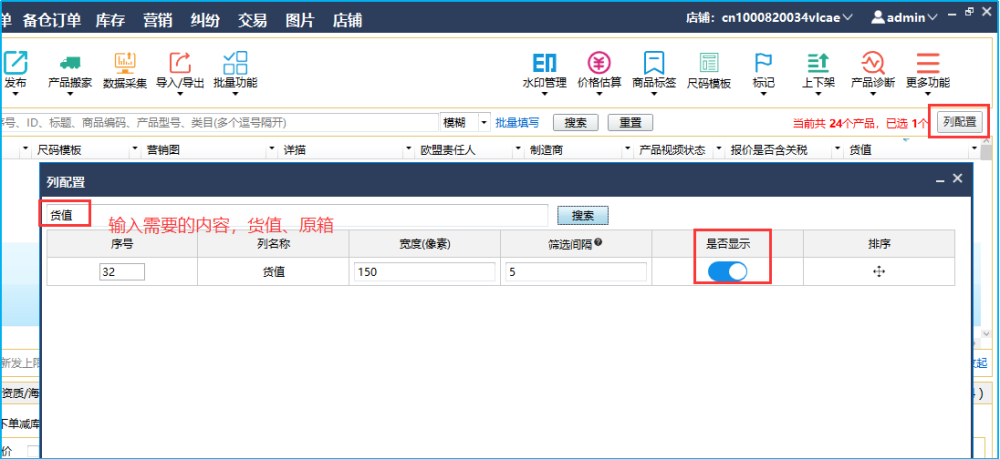
Task: Click the 产品视频状态 column header
Action: (x=672, y=150)
